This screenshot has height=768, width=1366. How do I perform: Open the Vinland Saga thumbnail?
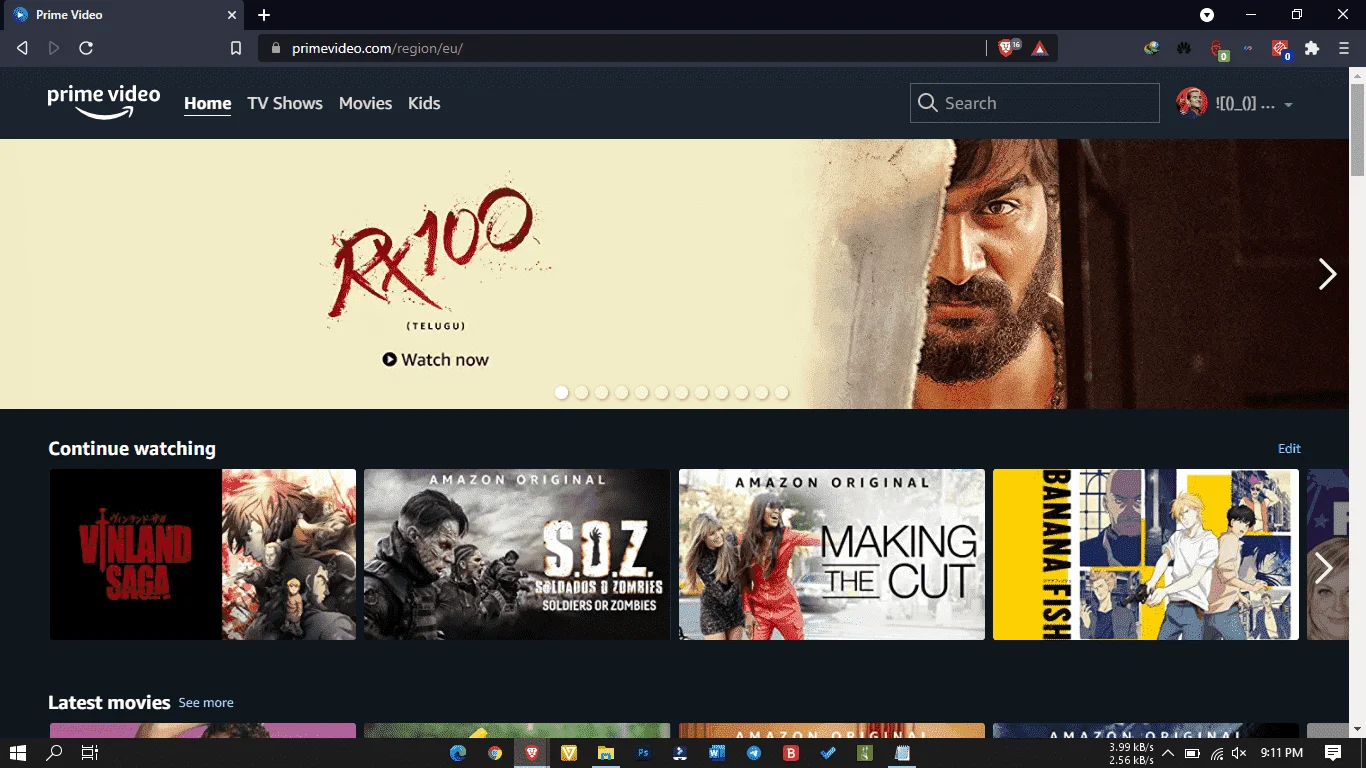(x=203, y=554)
